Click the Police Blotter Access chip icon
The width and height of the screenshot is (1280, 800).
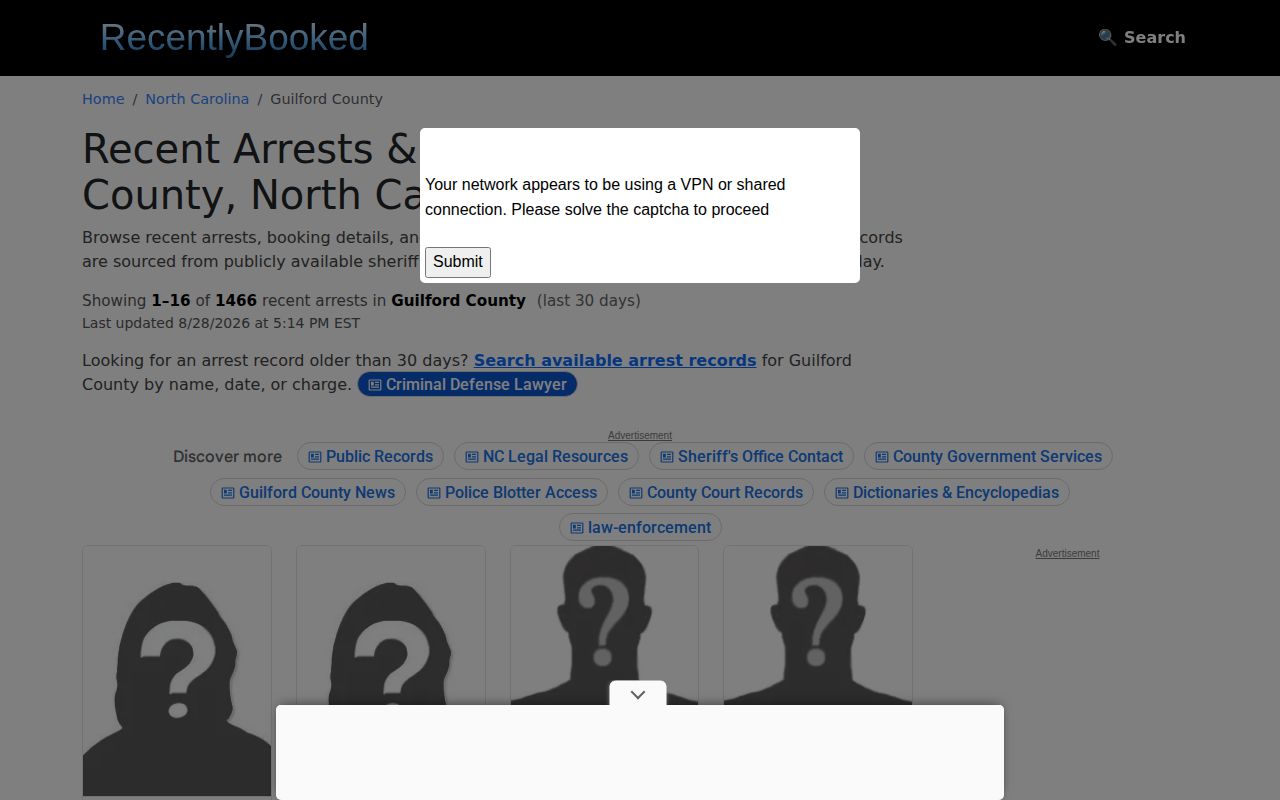pyautogui.click(x=434, y=493)
